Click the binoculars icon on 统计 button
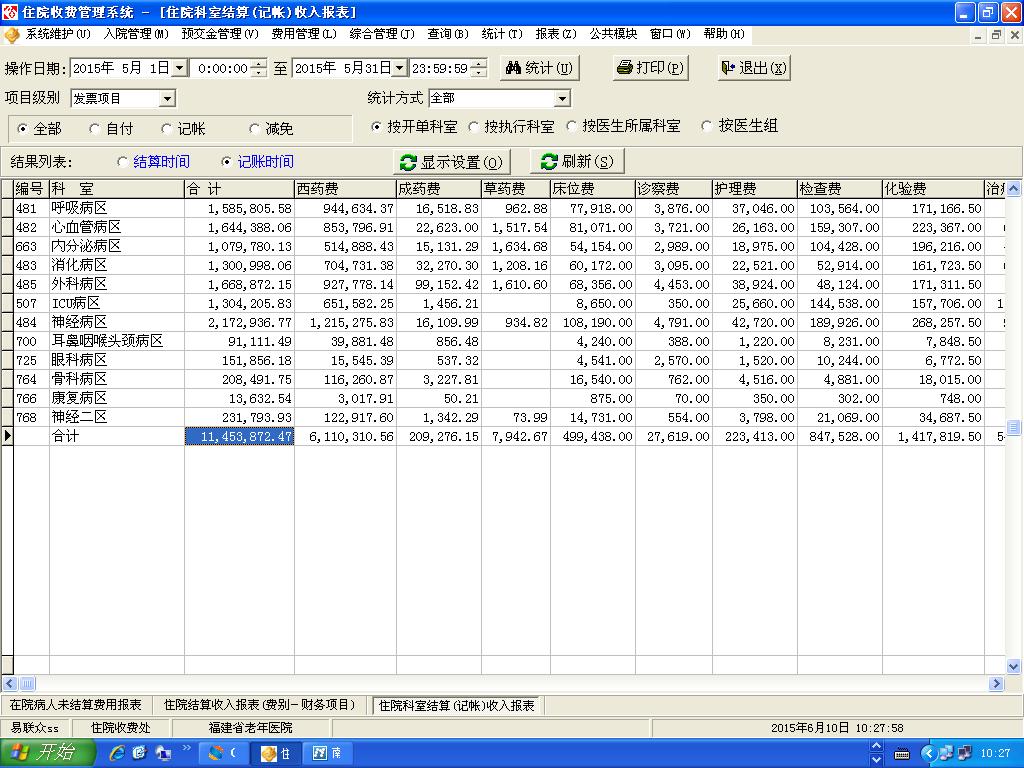 coord(513,67)
